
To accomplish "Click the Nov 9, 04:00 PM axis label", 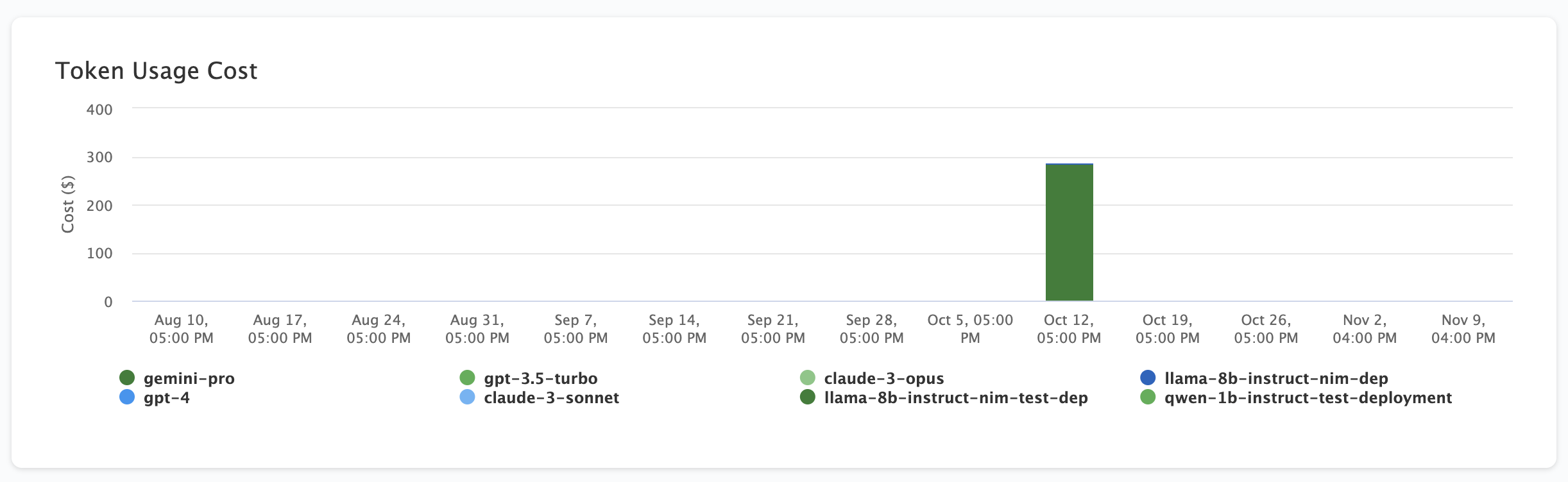I will (x=1463, y=329).
